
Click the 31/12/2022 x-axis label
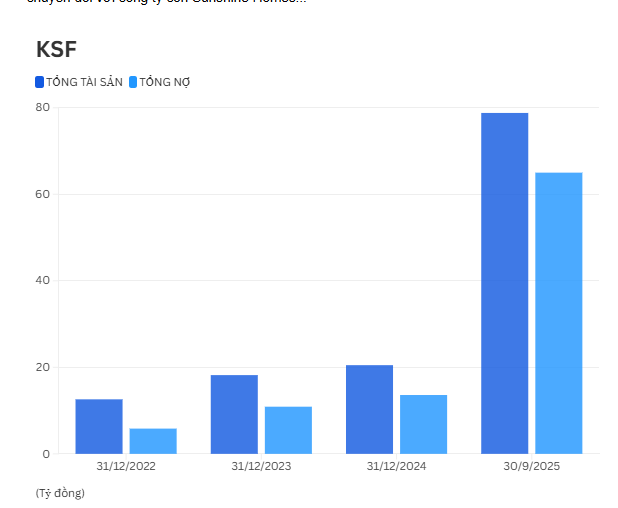[126, 466]
